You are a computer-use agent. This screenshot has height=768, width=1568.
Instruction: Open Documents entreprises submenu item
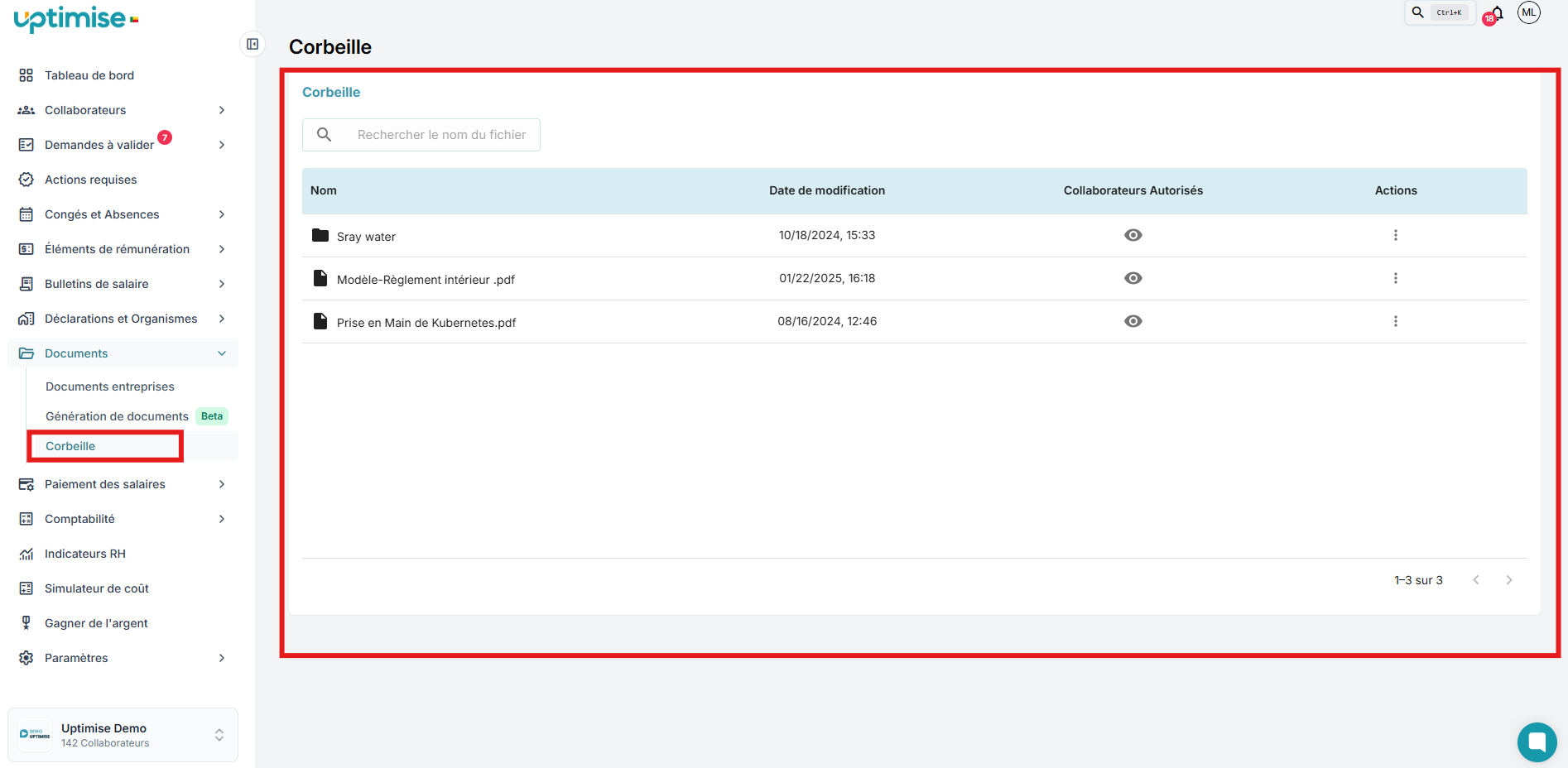point(110,386)
